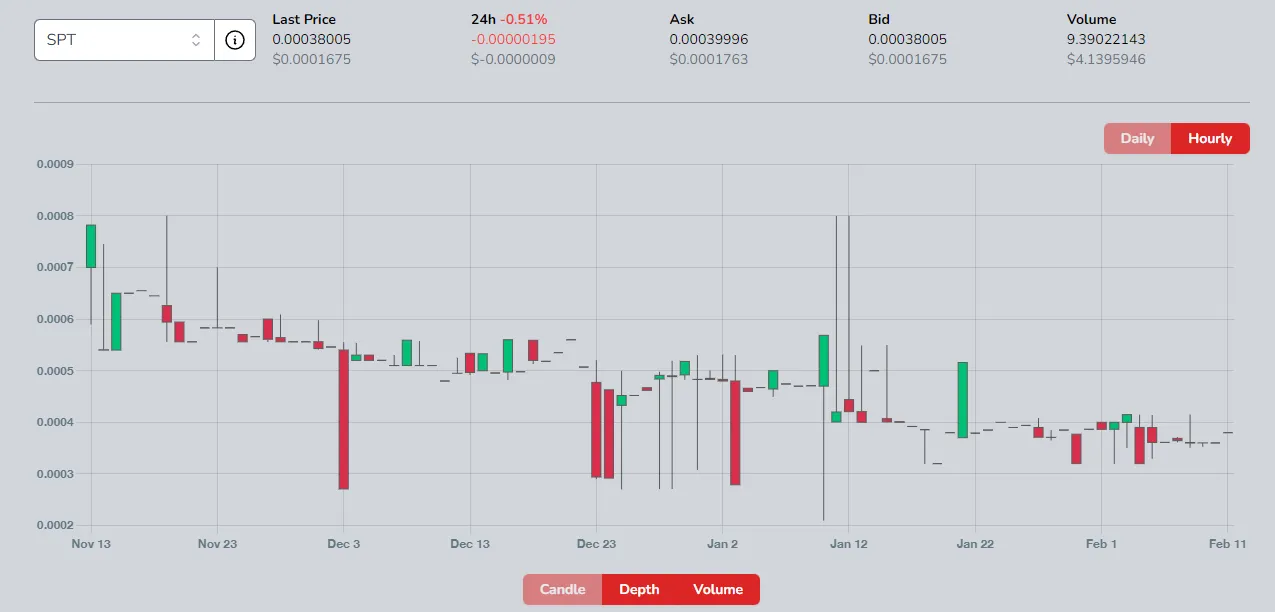Open the SPT token selector dropdown
Viewport: 1275px width, 612px height.
pos(125,40)
